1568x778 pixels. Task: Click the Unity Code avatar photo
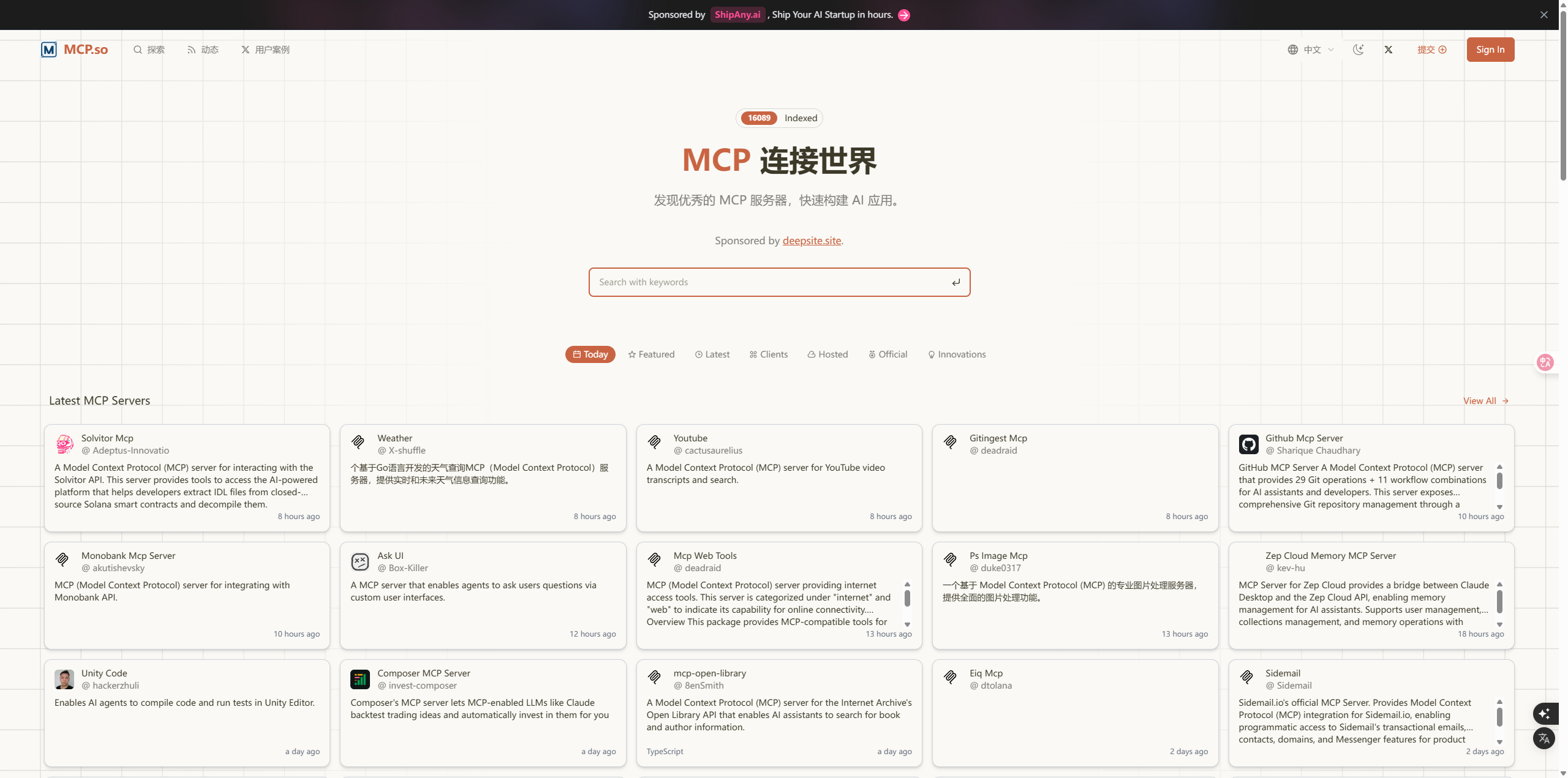coord(64,679)
